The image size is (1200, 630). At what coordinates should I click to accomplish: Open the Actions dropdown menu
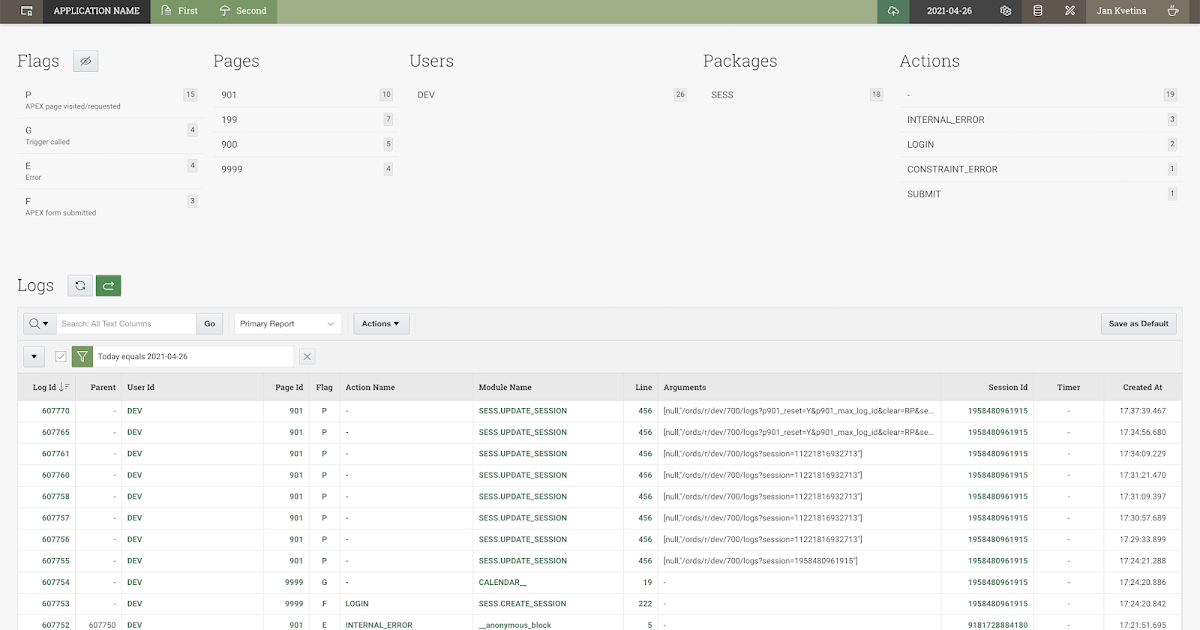380,323
